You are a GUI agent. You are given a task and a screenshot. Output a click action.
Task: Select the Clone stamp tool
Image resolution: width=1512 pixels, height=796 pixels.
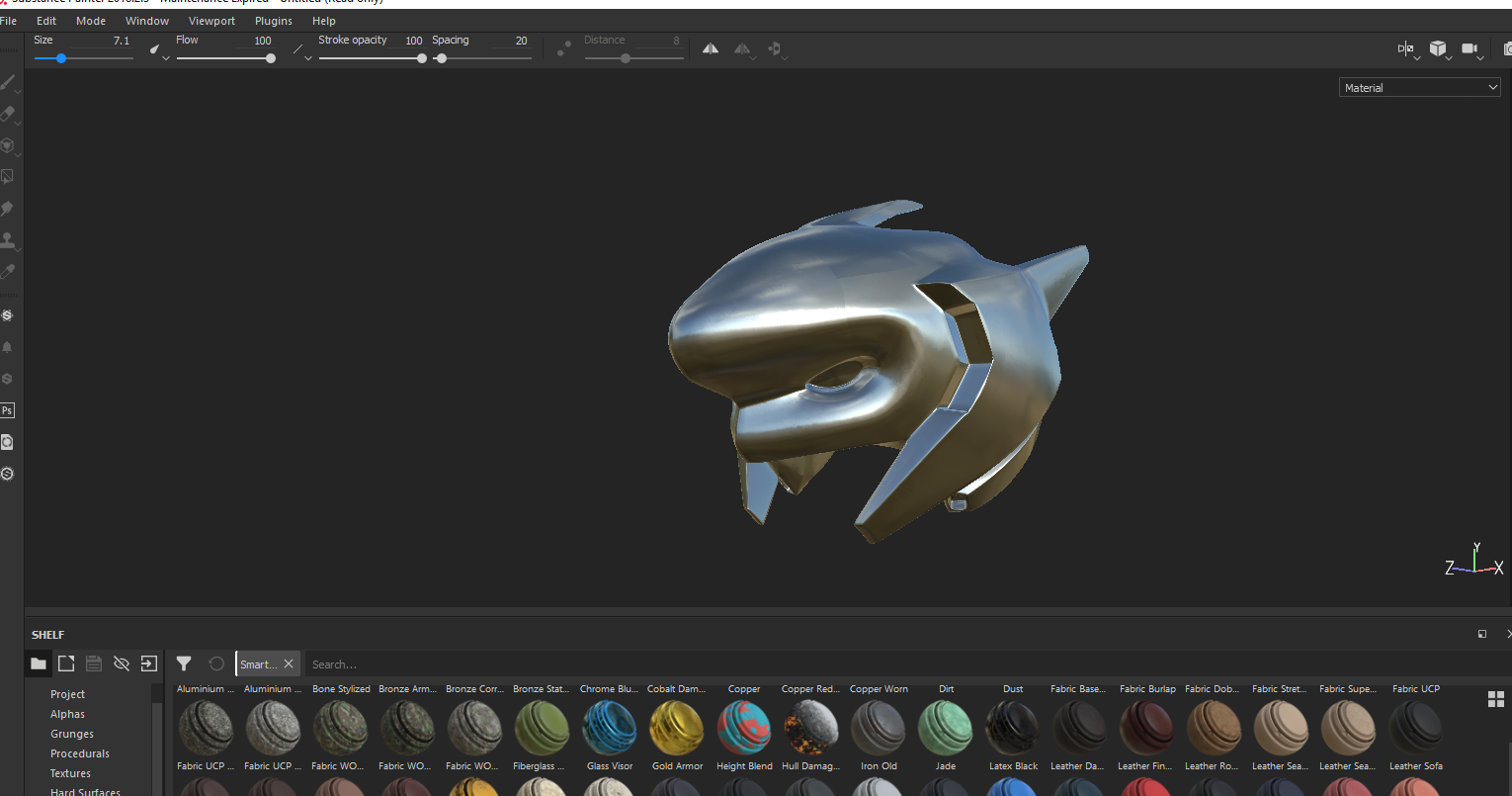[8, 240]
